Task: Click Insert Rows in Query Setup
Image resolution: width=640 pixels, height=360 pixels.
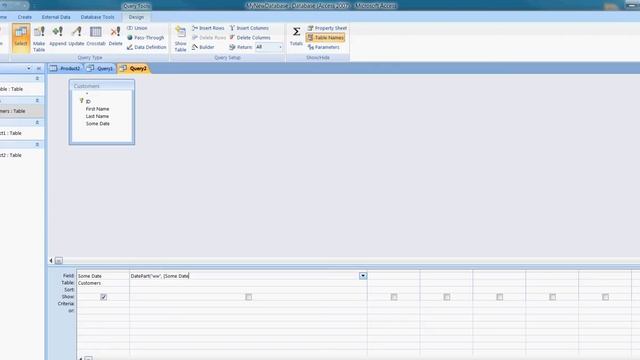Action: (208, 28)
